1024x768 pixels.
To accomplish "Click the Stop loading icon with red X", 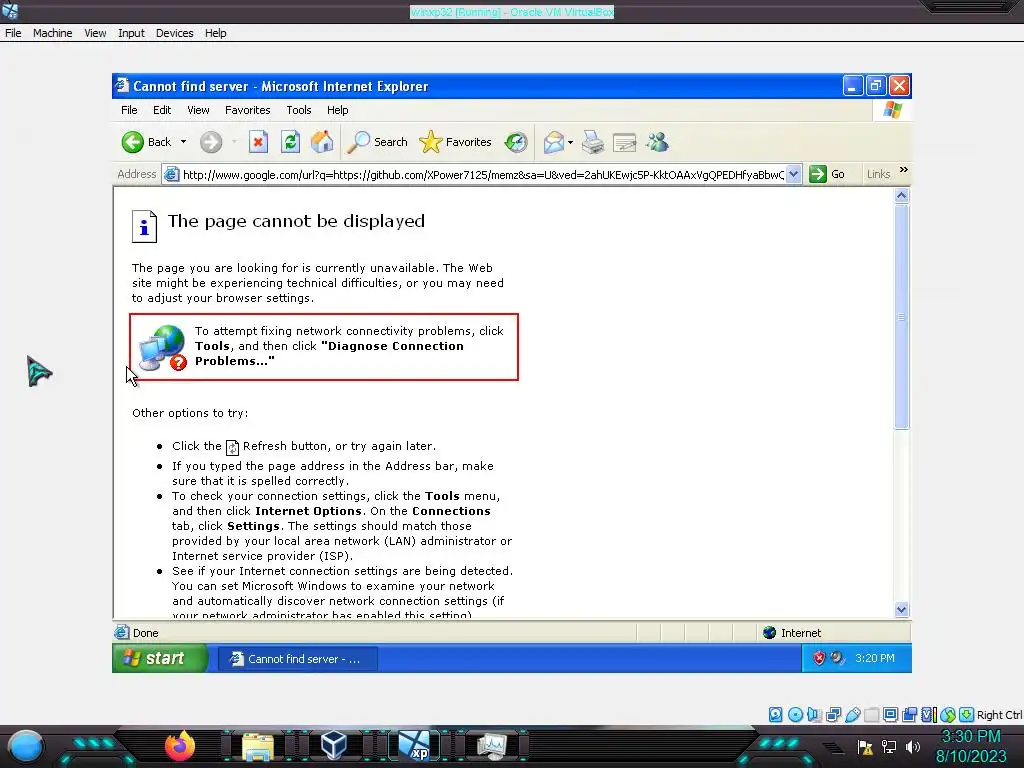I will coord(259,142).
